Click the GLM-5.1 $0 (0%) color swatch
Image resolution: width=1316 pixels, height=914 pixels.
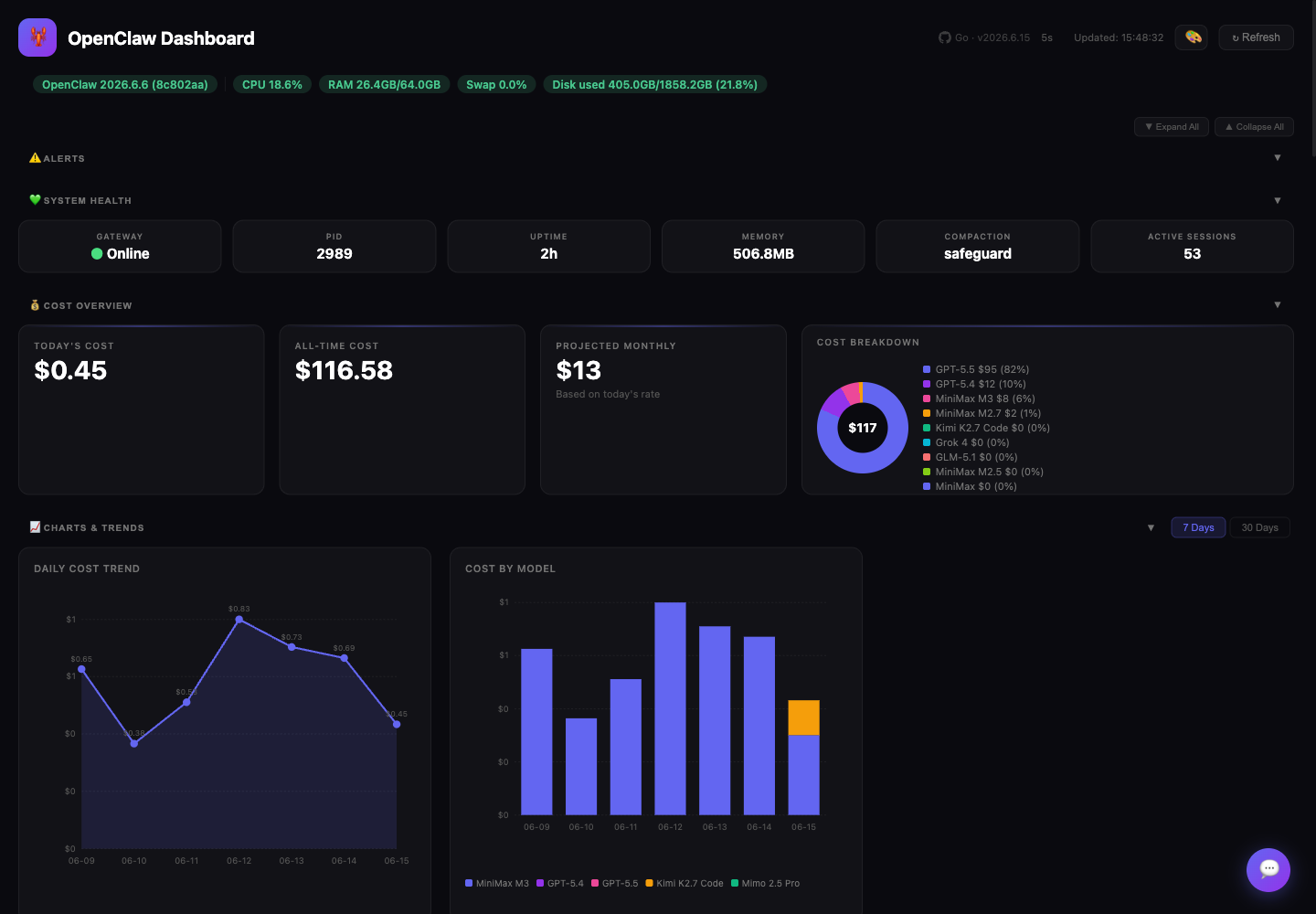coord(927,457)
